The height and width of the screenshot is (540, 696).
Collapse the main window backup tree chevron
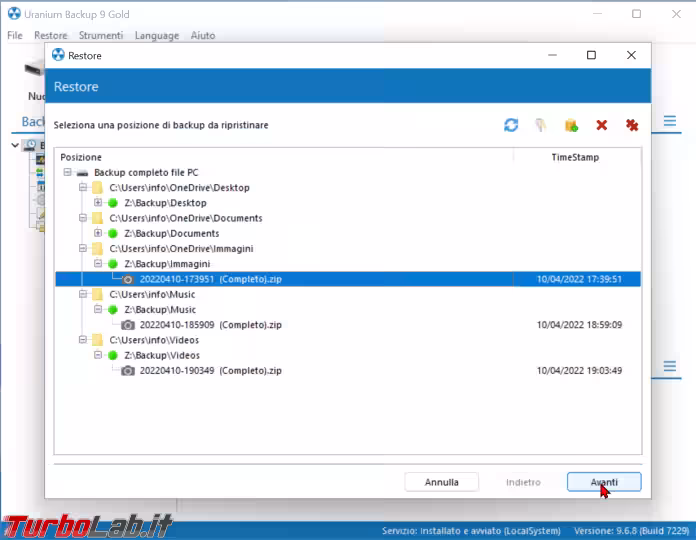[15, 145]
